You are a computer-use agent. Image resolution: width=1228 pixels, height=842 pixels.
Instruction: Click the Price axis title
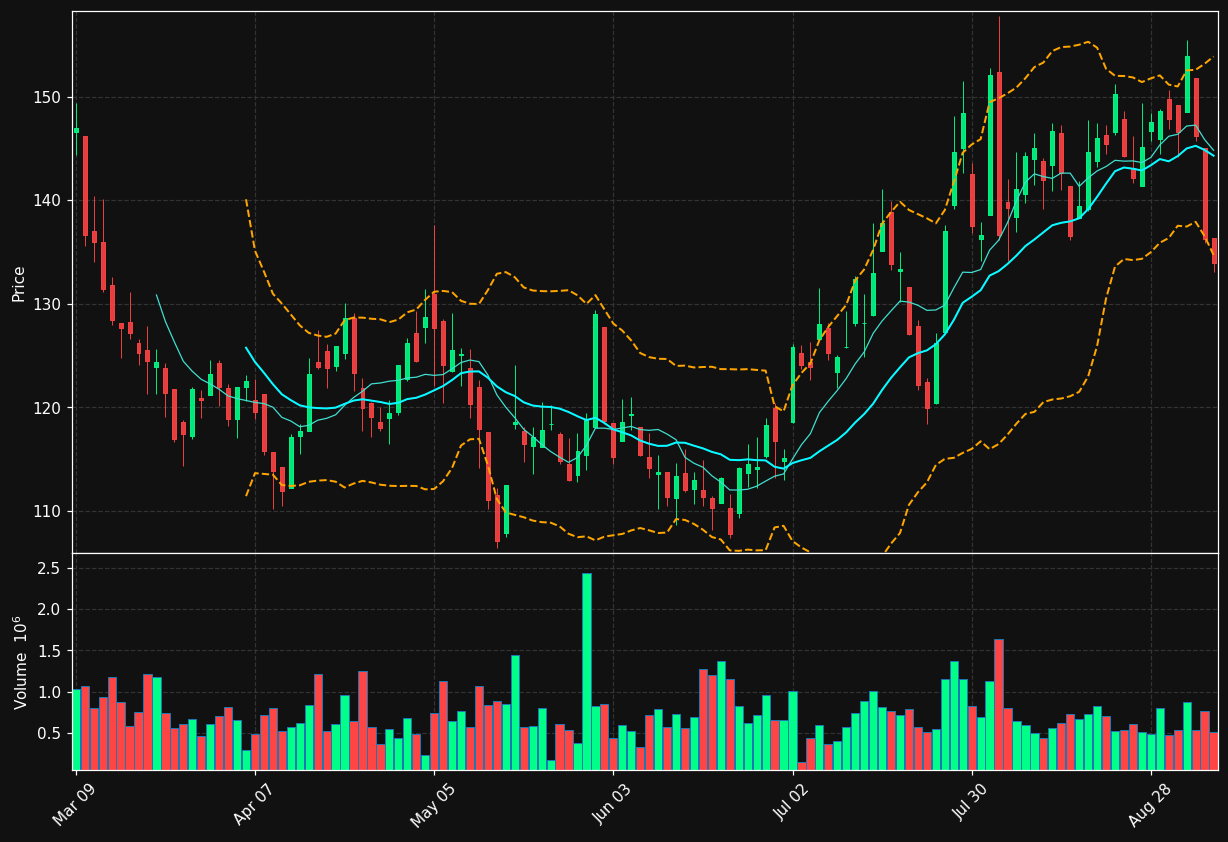[x=19, y=282]
